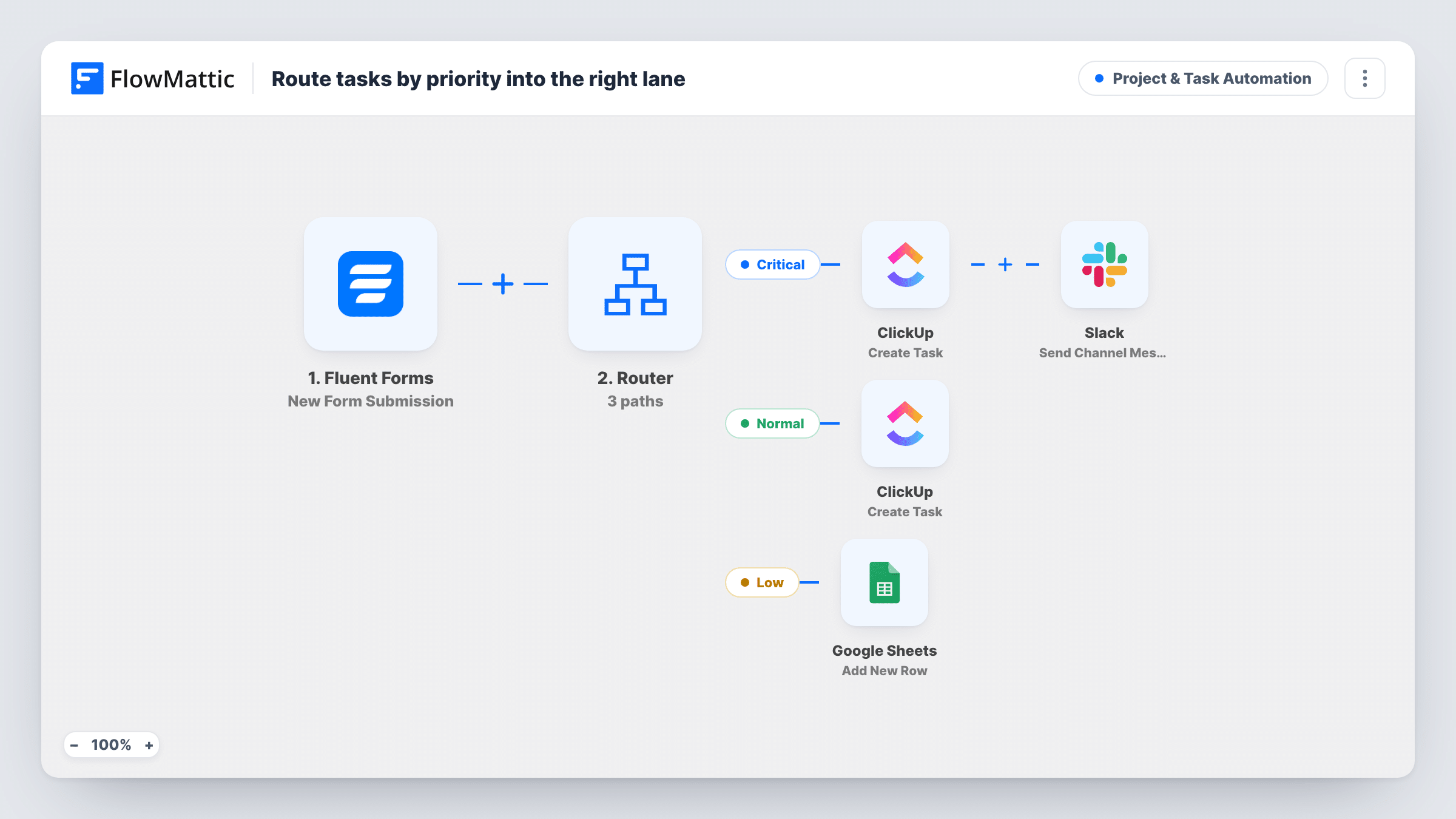1456x819 pixels.
Task: Zoom out with the minus button
Action: (74, 745)
